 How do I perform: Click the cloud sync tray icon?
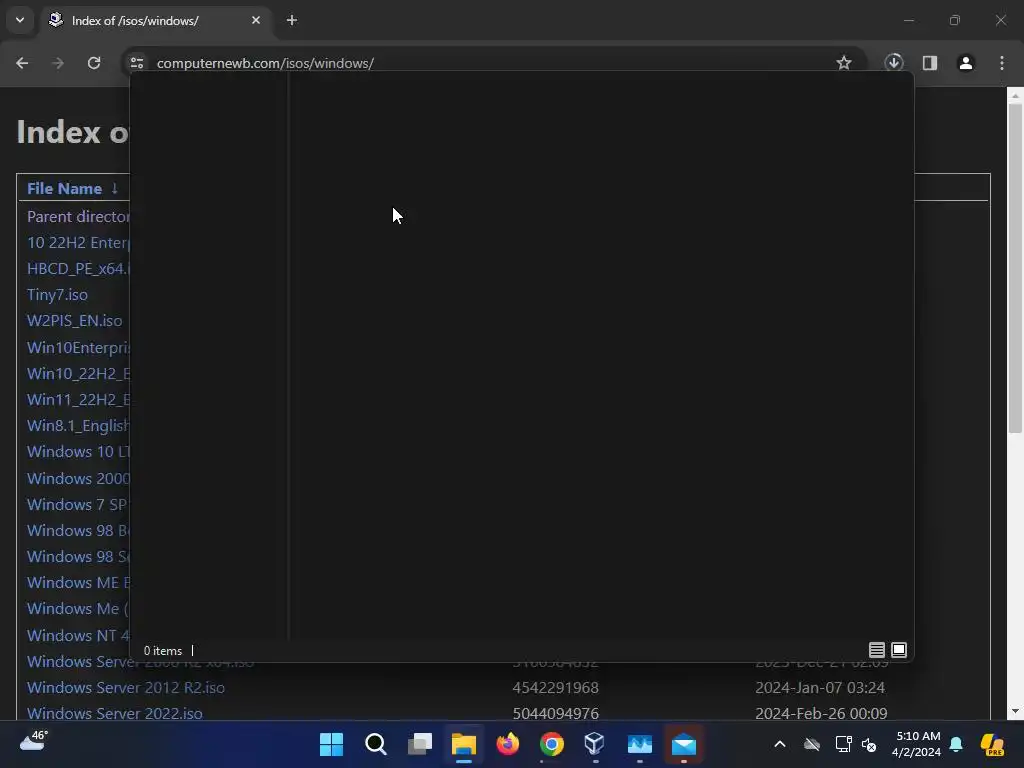[x=812, y=744]
